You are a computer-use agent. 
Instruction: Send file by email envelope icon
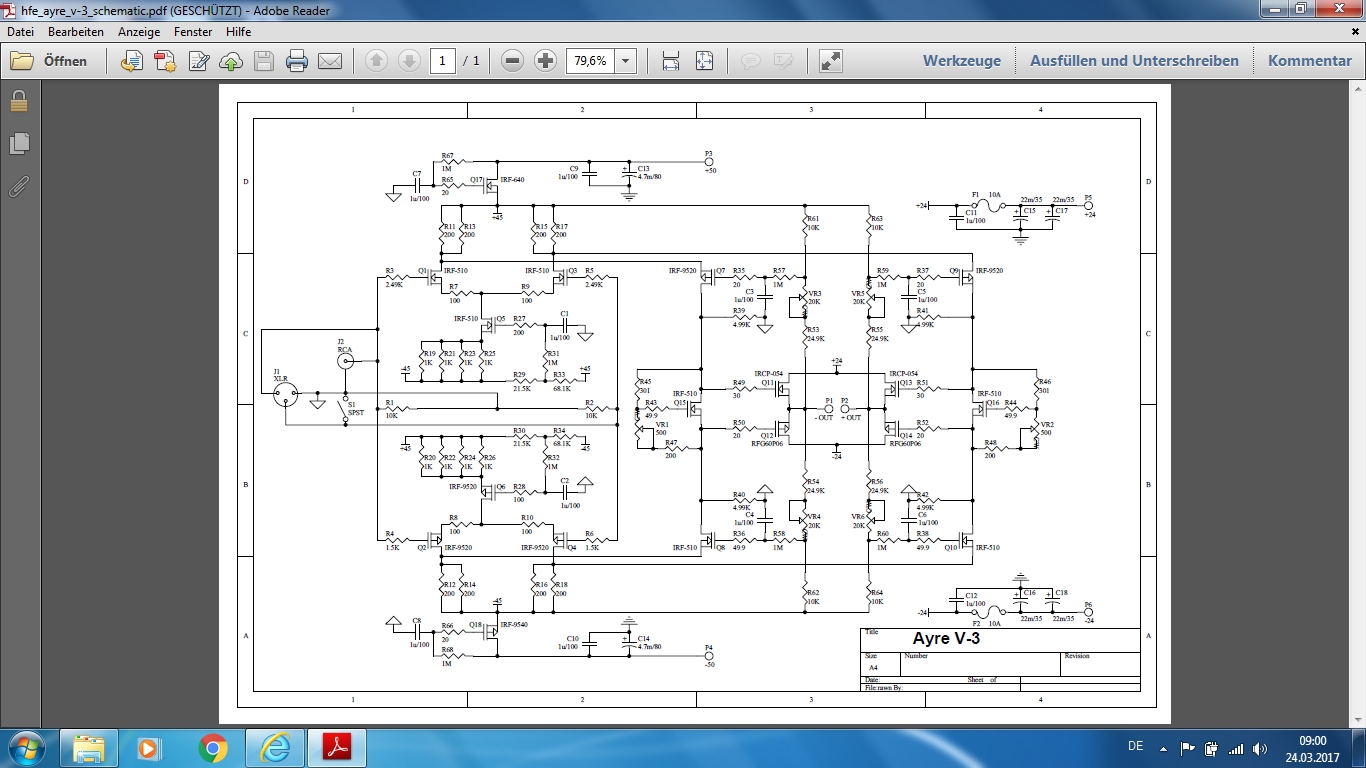tap(330, 61)
